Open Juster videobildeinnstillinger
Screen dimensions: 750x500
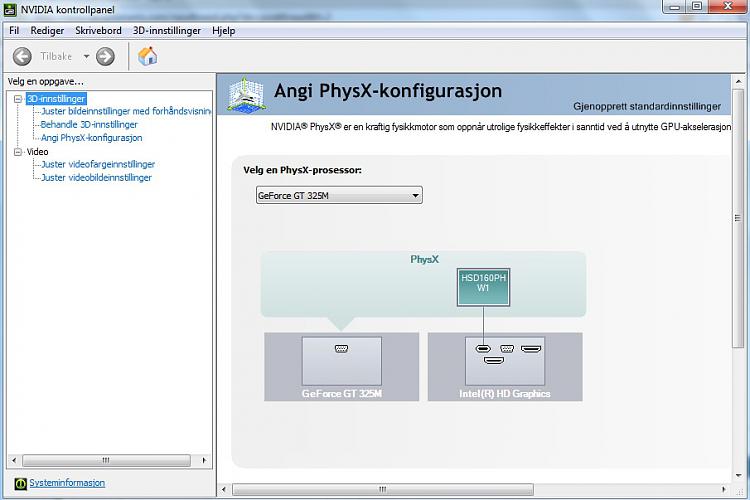pyautogui.click(x=96, y=178)
